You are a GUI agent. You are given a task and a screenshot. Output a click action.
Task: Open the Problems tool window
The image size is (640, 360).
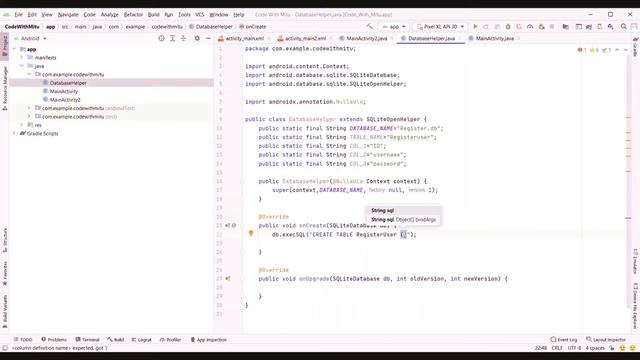tap(54, 340)
